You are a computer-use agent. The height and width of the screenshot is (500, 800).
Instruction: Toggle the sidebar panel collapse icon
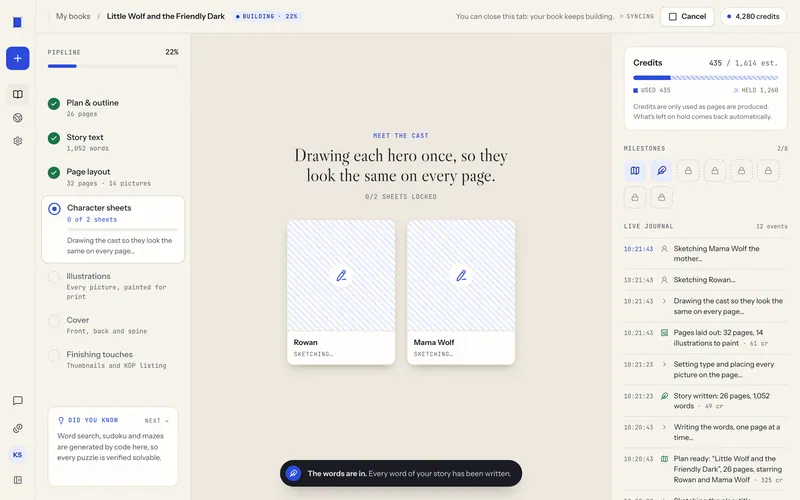pos(17,480)
